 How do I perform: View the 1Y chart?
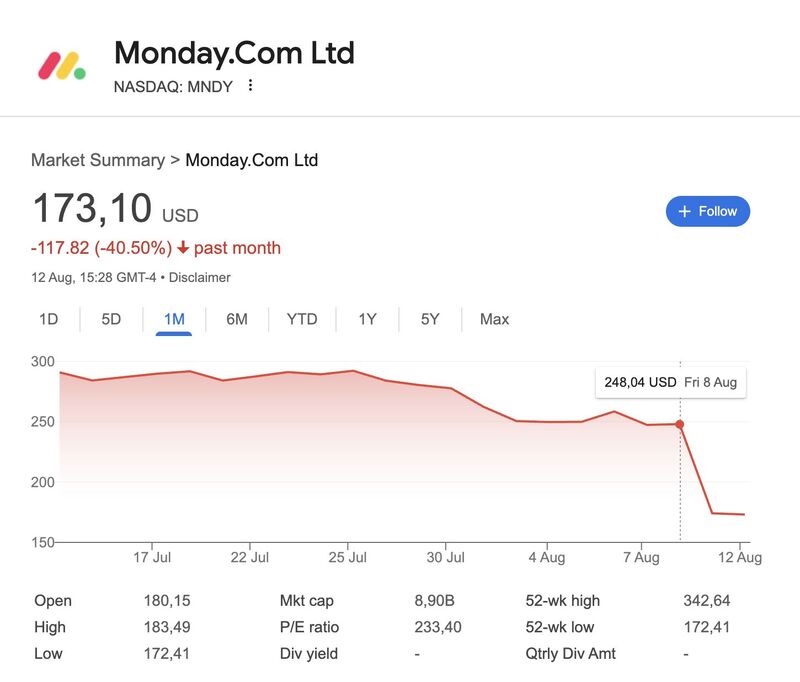[x=366, y=319]
